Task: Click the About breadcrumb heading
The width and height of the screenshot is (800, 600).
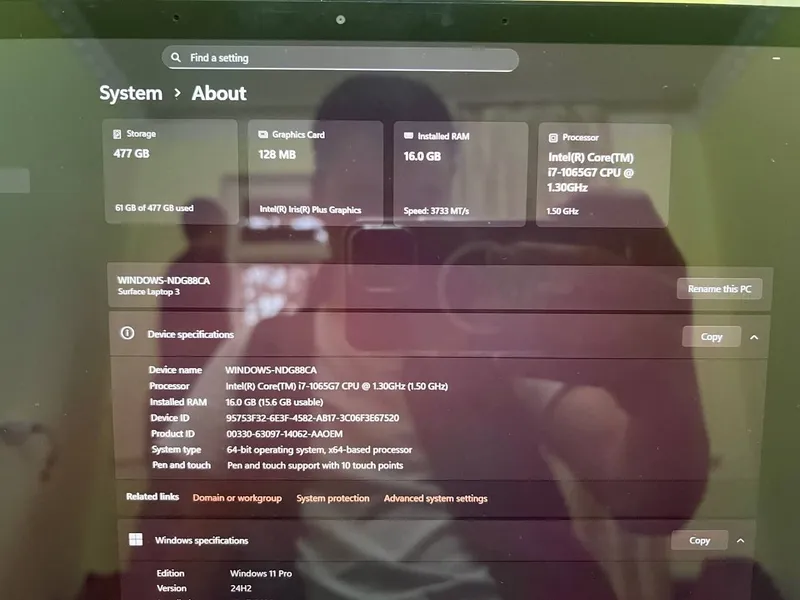Action: click(219, 93)
